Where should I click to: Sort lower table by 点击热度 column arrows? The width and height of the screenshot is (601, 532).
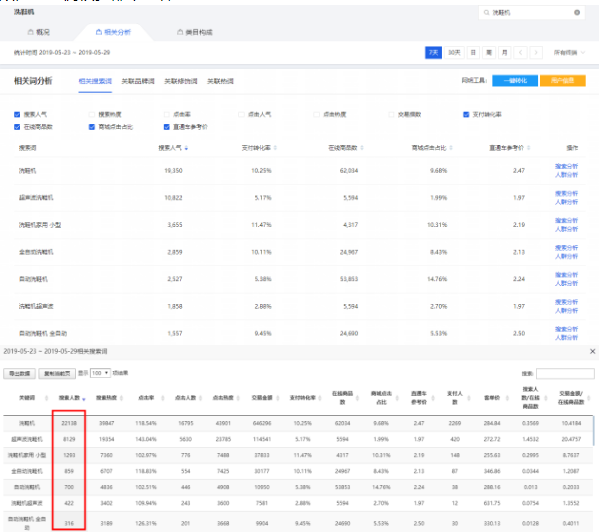(x=238, y=398)
